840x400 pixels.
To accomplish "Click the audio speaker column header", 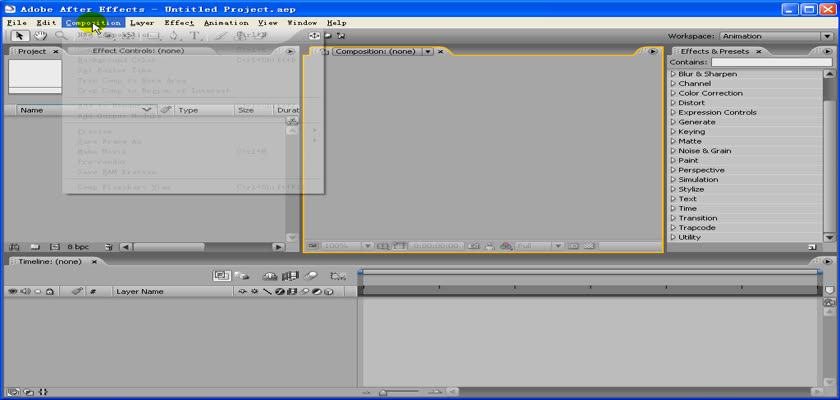I will point(25,291).
